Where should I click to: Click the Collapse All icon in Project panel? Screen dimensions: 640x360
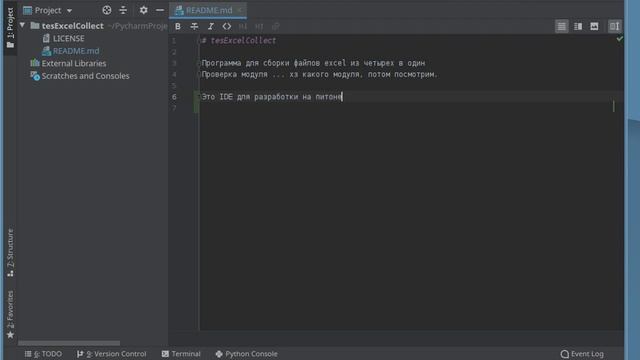123,10
